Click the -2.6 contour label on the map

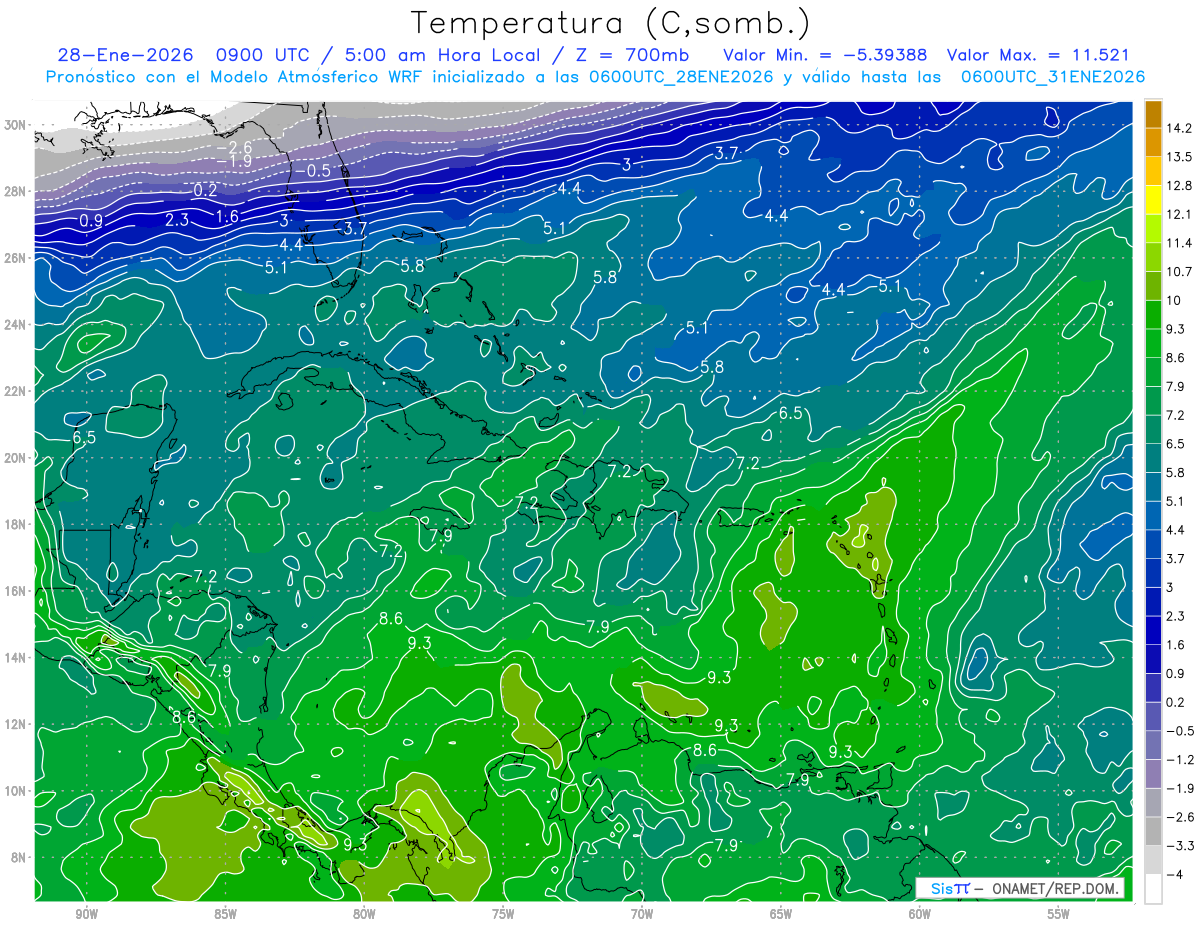point(234,147)
